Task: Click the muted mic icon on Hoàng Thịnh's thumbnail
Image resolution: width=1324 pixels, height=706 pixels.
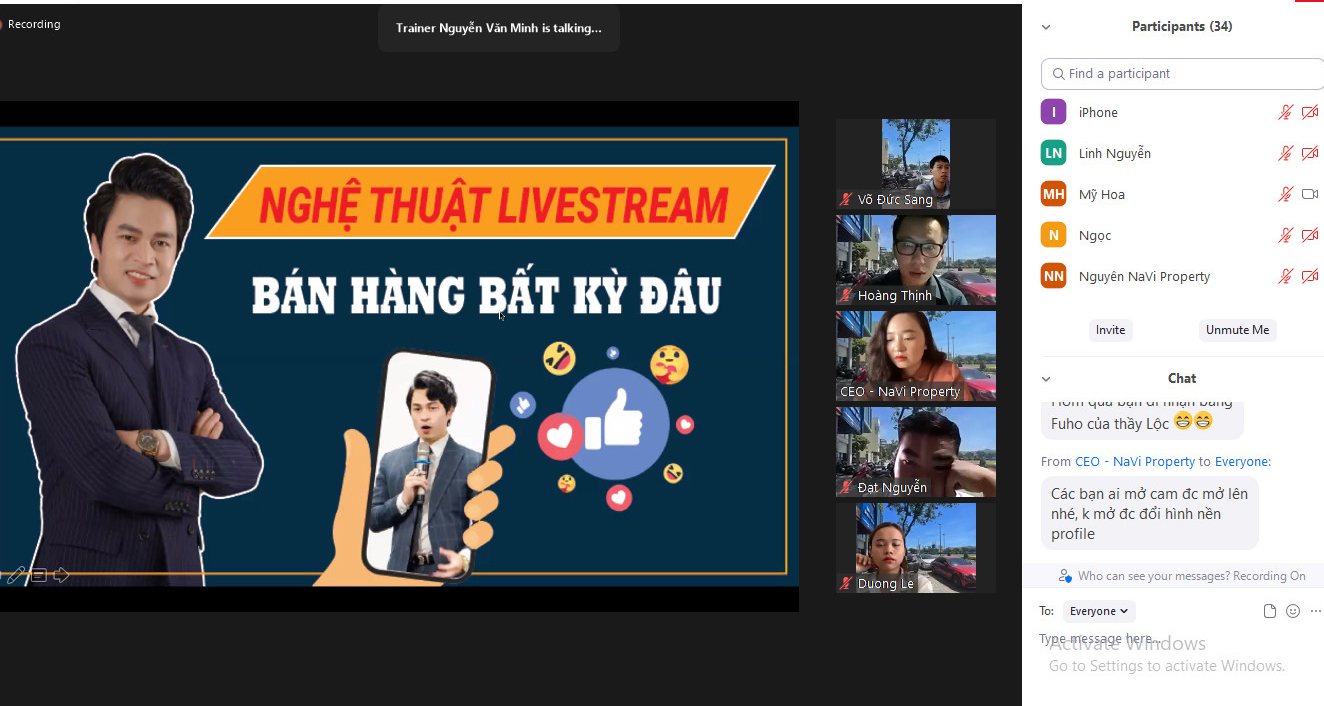Action: pyautogui.click(x=846, y=296)
